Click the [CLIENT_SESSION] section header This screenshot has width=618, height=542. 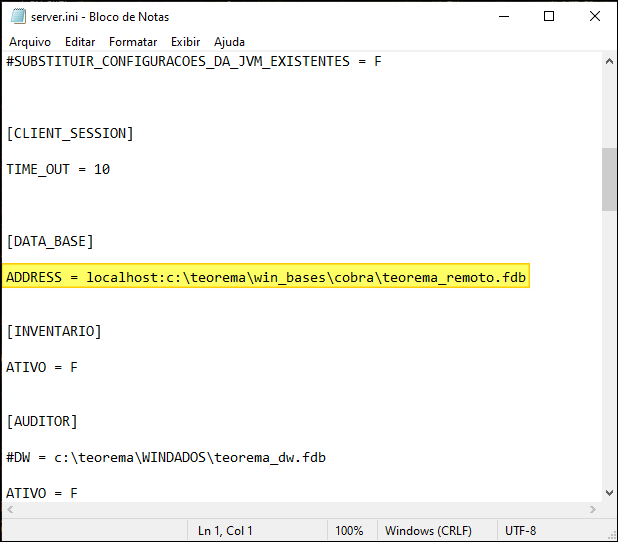[x=70, y=133]
